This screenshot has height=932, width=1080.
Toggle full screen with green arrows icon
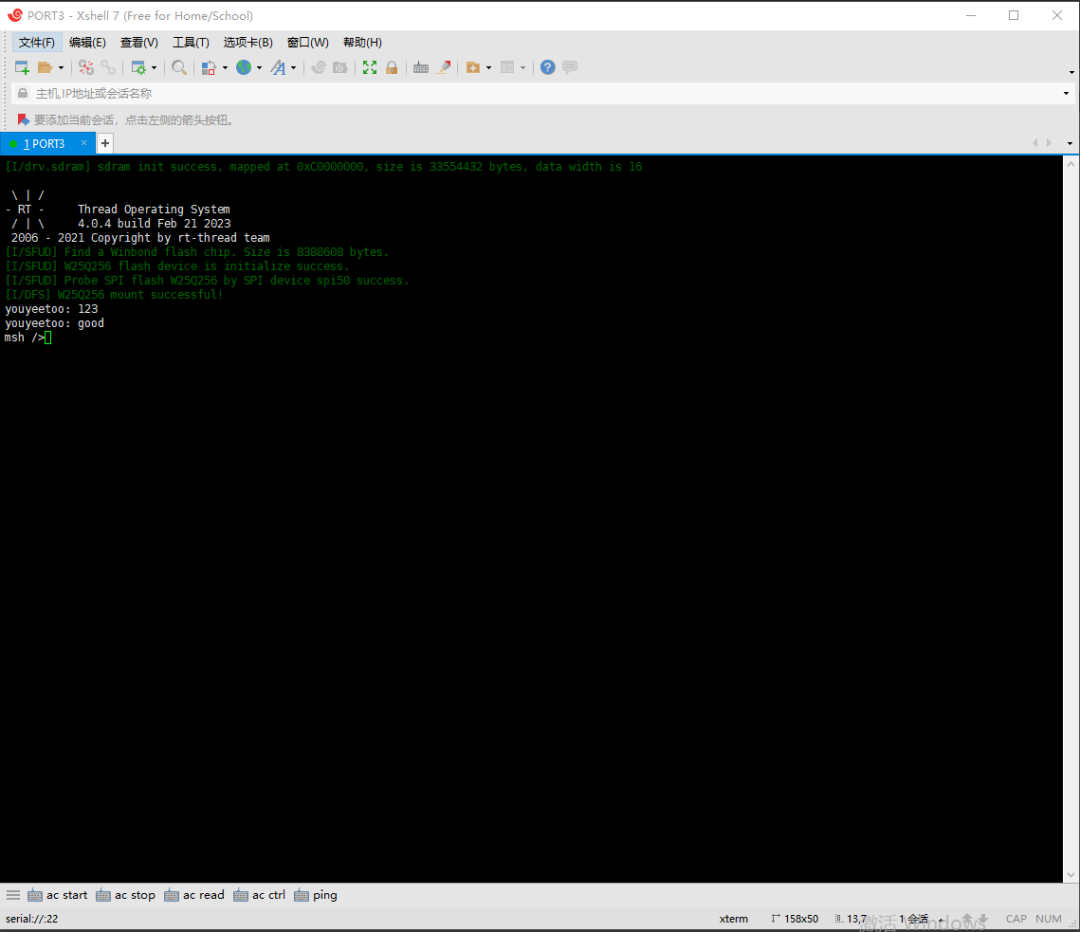[370, 68]
